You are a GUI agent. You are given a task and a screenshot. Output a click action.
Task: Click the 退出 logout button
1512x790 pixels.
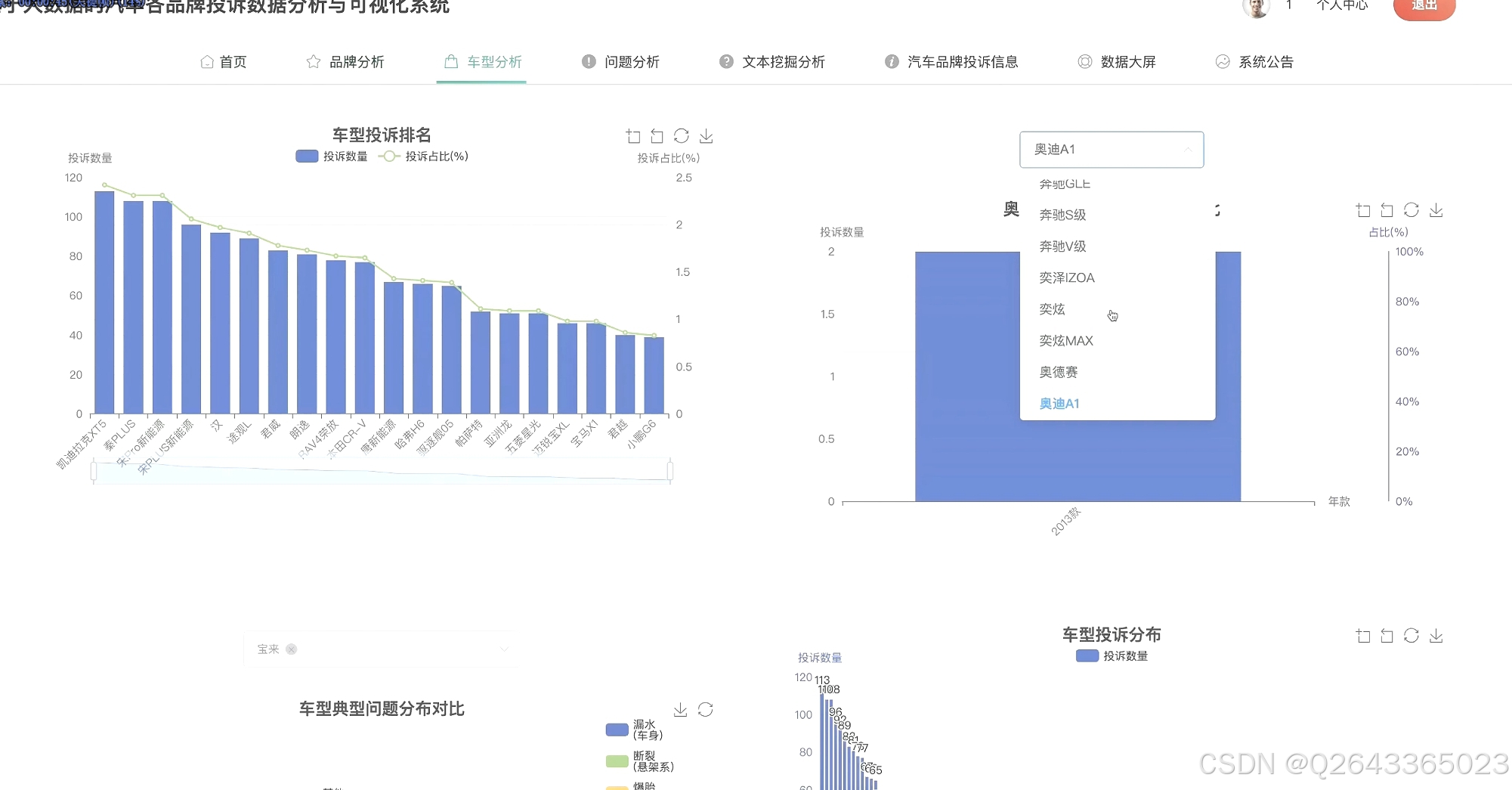click(1424, 6)
